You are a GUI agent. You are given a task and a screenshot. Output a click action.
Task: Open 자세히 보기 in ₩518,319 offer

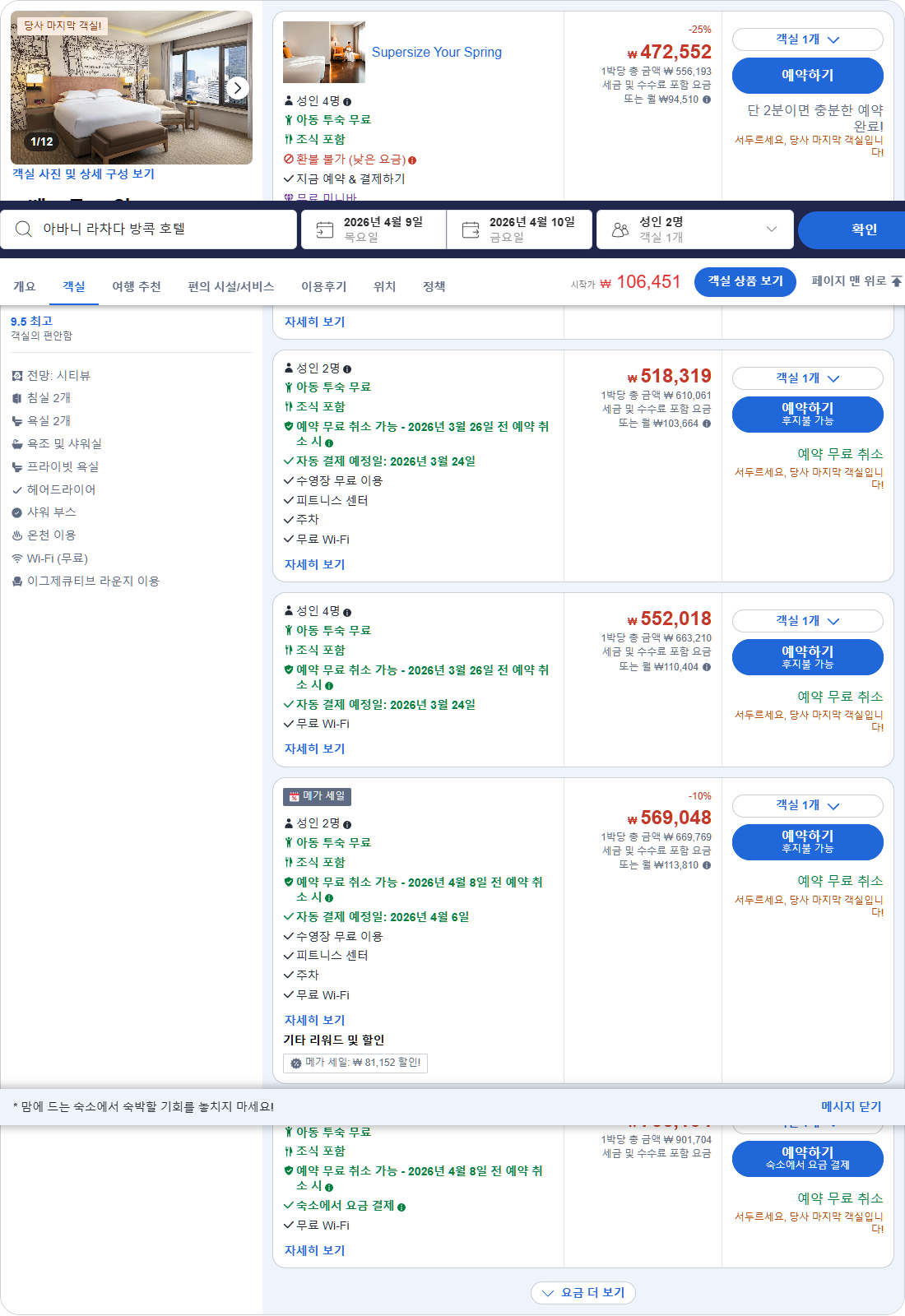click(x=314, y=565)
